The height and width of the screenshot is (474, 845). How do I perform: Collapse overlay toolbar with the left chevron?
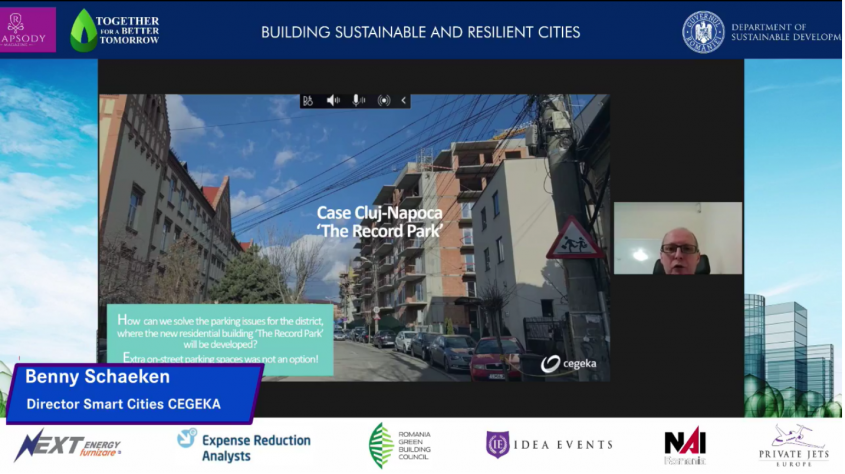404,100
